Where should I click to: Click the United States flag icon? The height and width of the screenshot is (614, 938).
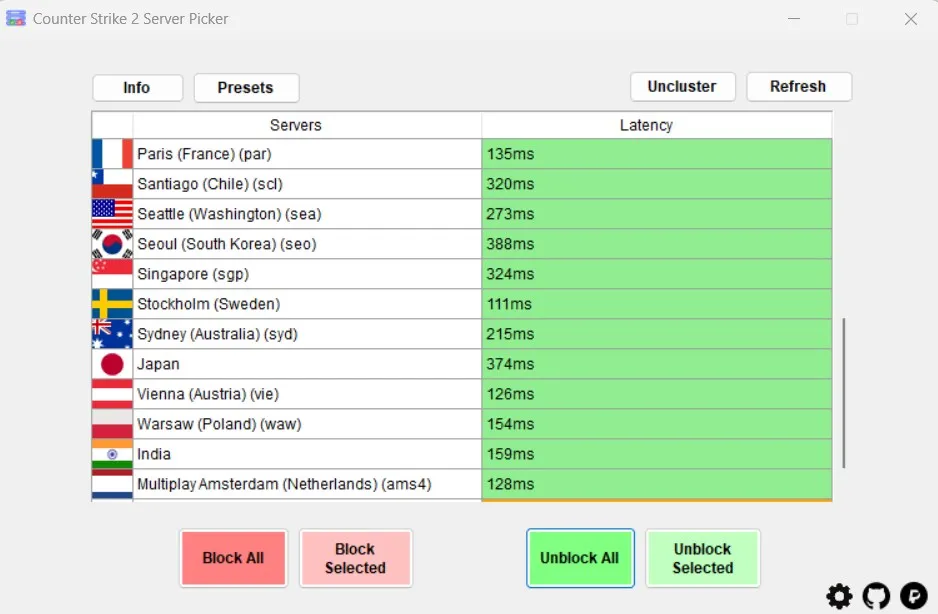click(112, 214)
